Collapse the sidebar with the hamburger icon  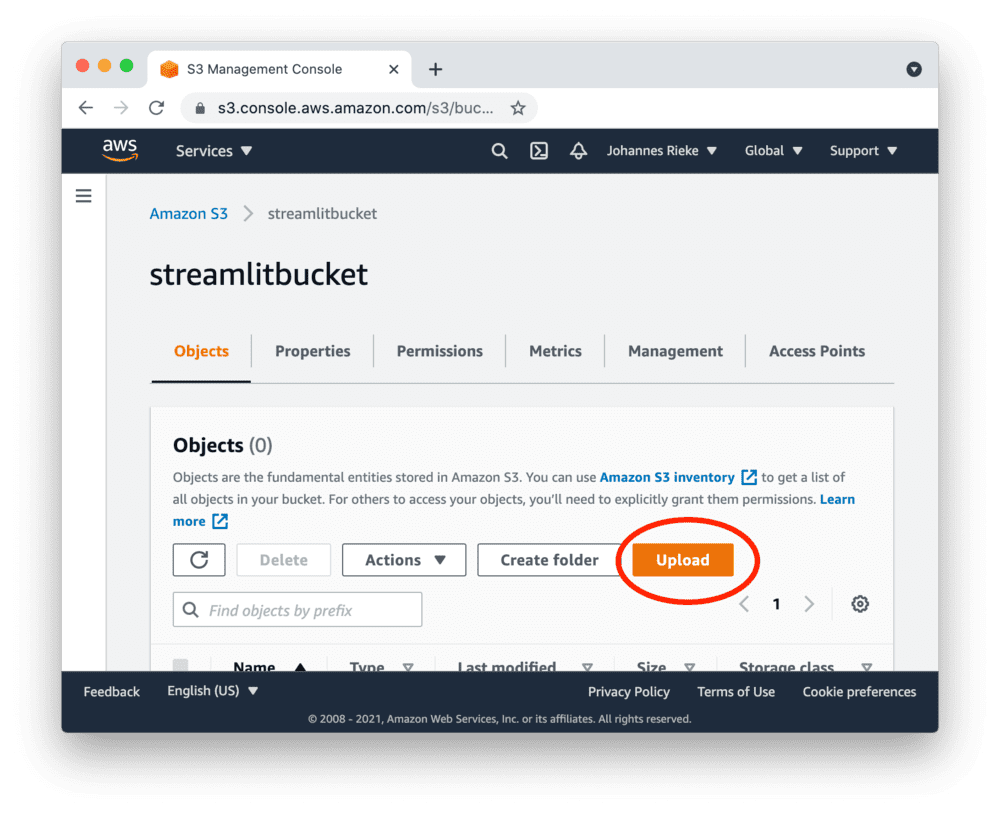tap(83, 195)
